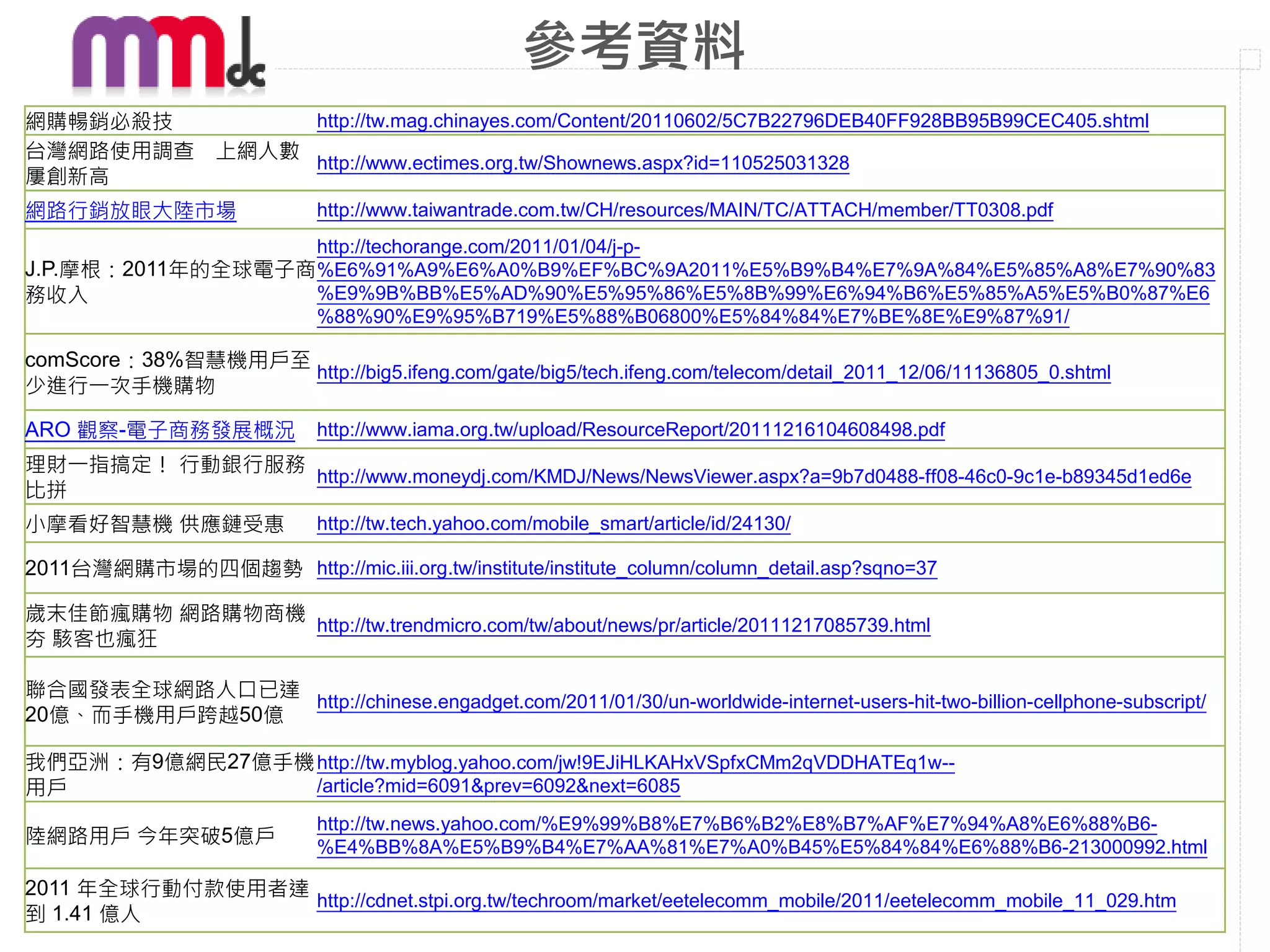The width and height of the screenshot is (1270, 952).
Task: Open the tw.myblog.yahoo.com article link
Action: pyautogui.click(x=636, y=774)
